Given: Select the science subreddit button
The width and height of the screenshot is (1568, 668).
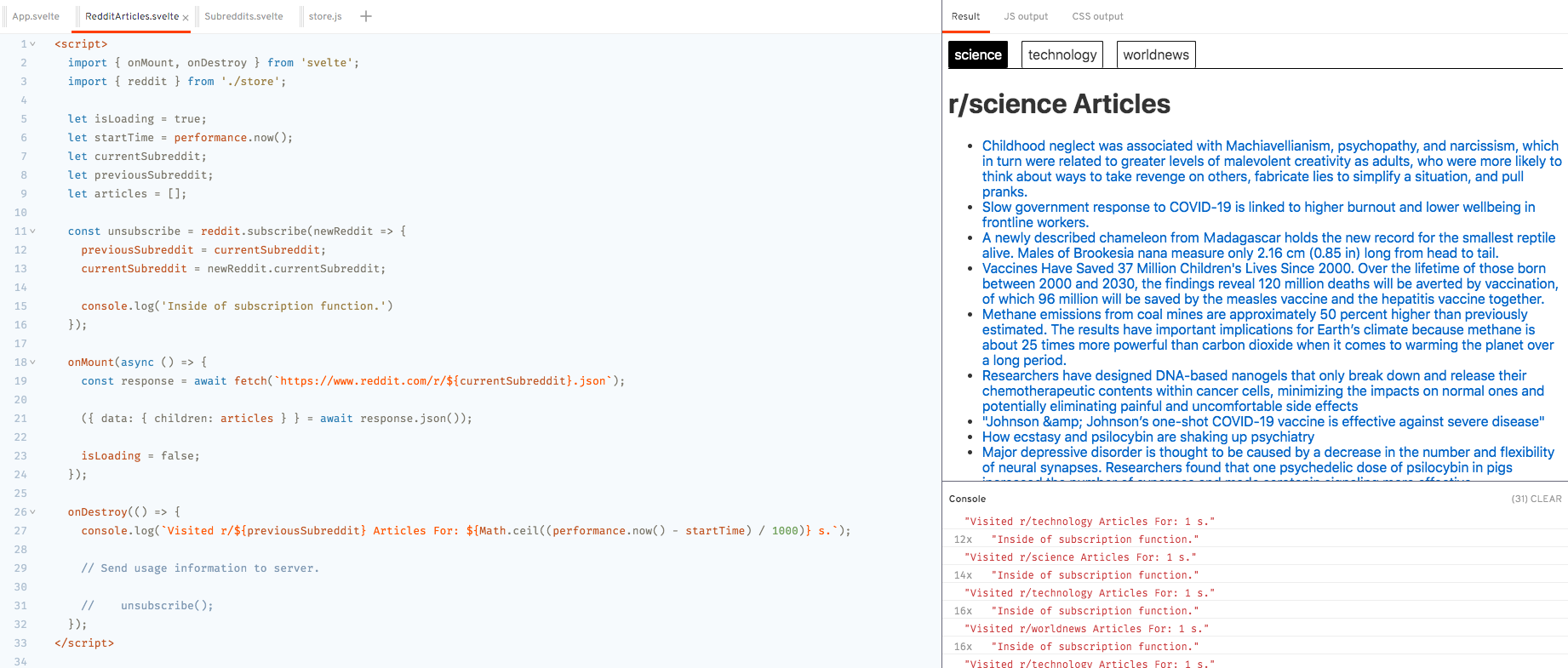Looking at the screenshot, I should click(978, 54).
